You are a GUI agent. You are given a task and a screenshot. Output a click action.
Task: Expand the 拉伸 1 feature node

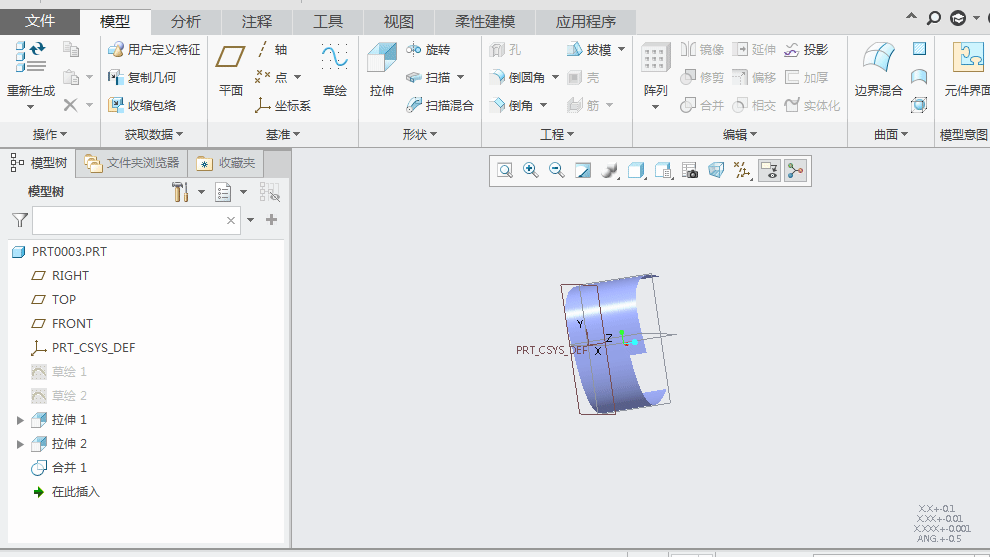point(20,420)
